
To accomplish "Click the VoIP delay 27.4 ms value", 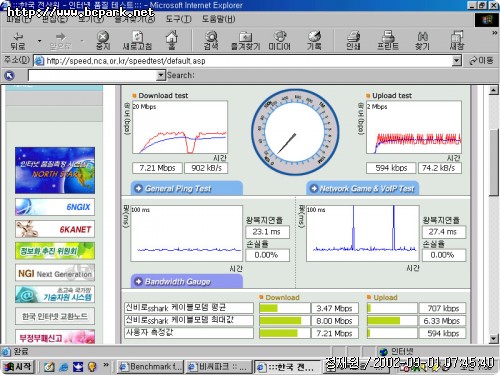I will click(444, 232).
